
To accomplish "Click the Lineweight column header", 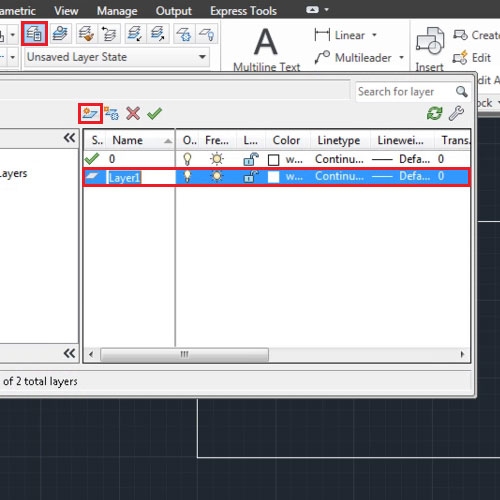I will (x=401, y=140).
